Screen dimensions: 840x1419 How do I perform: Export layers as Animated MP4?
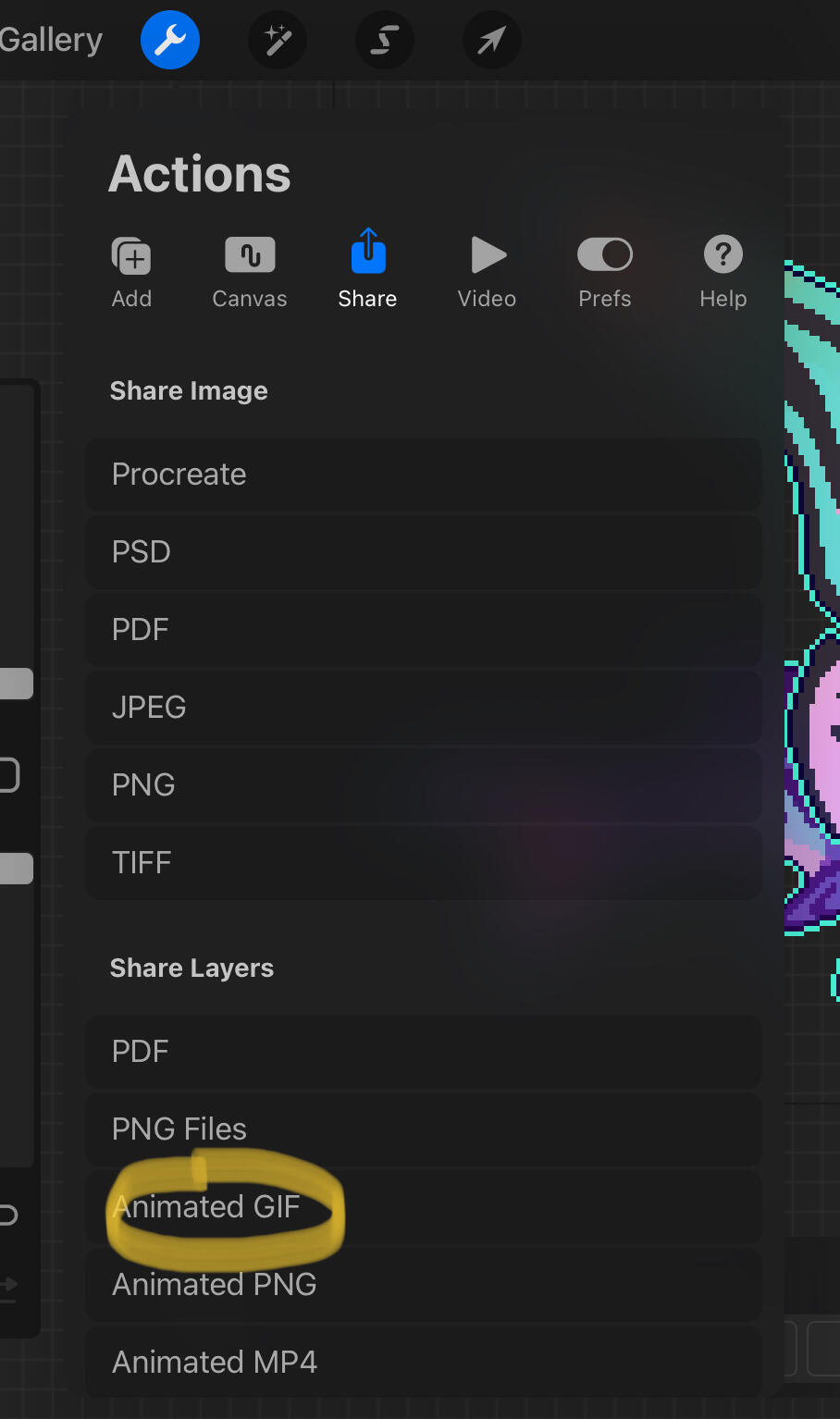pos(423,1363)
